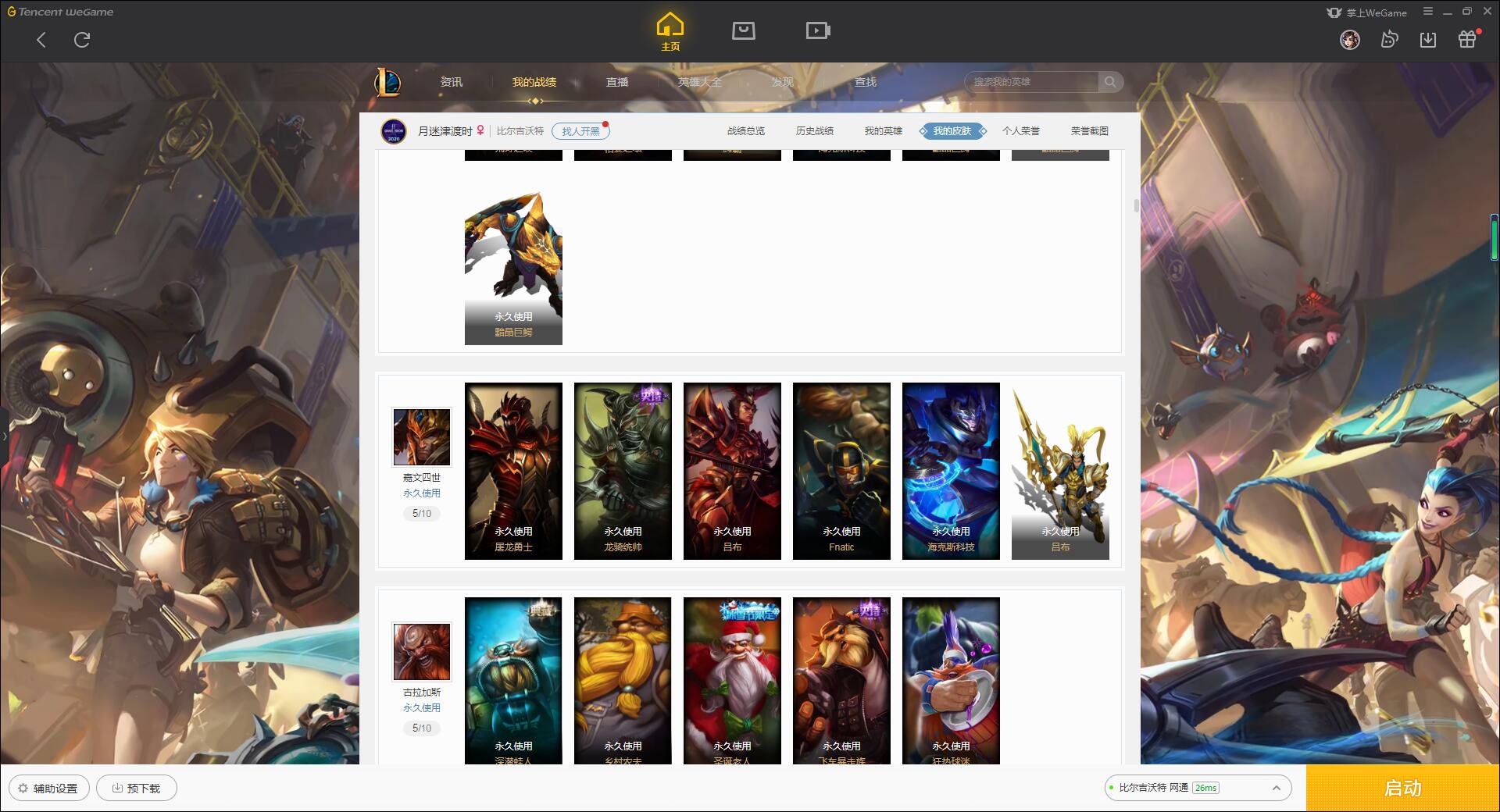The image size is (1500, 812).
Task: Open the video icon in top bar
Action: [818, 30]
